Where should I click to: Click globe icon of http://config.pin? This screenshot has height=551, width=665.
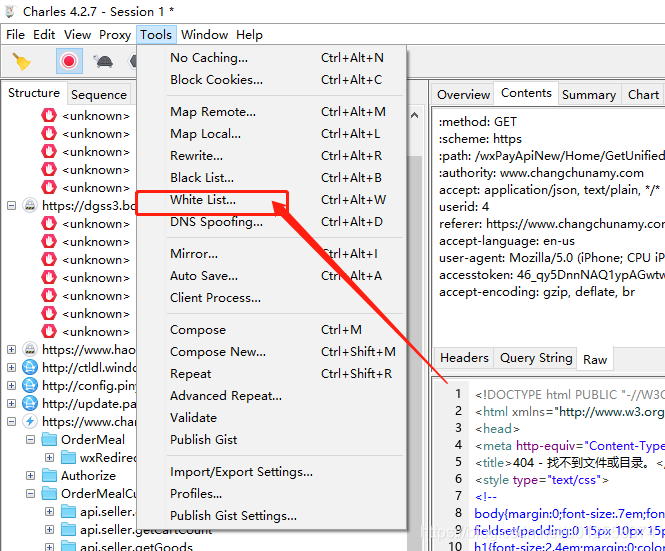(x=30, y=385)
